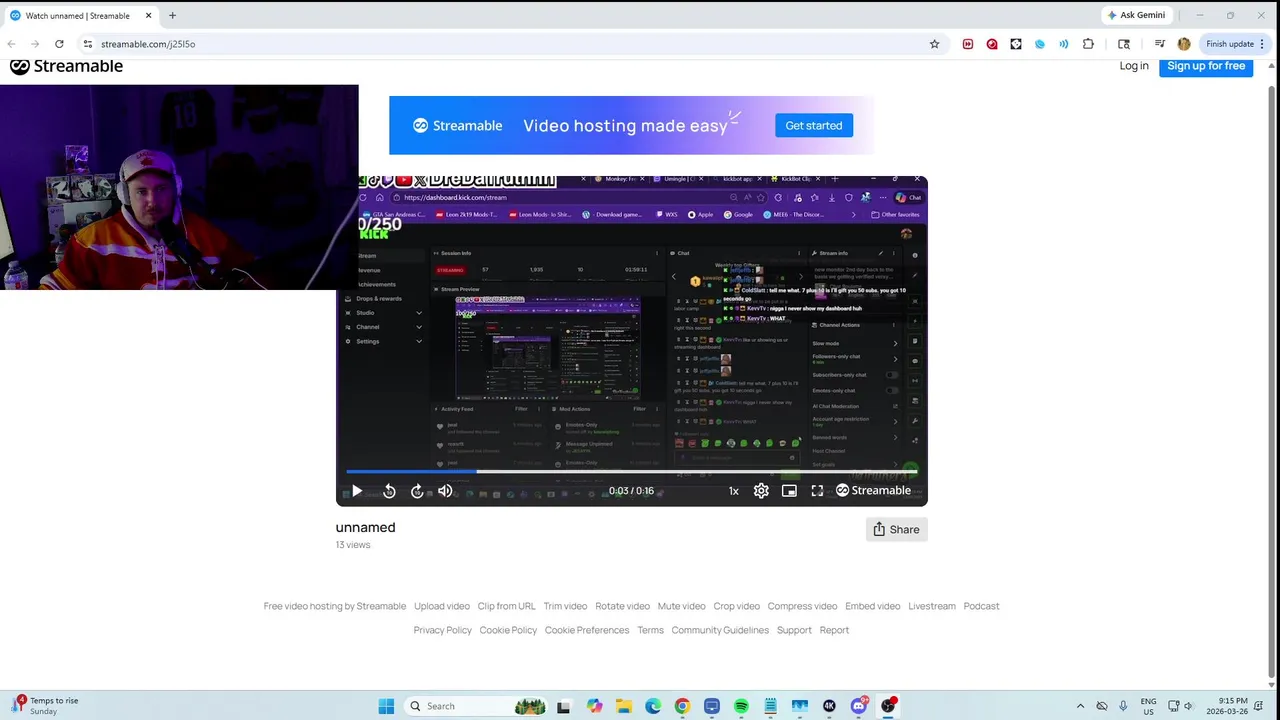Bookmark this page with star icon
This screenshot has width=1280, height=720.
(935, 44)
